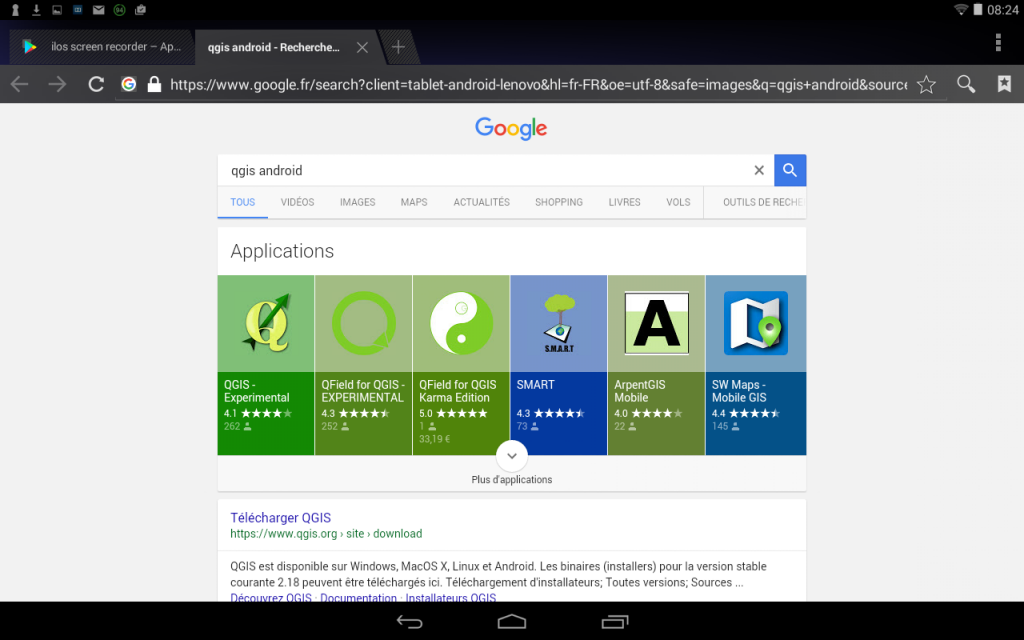Close the qgis android search tab

[x=362, y=47]
